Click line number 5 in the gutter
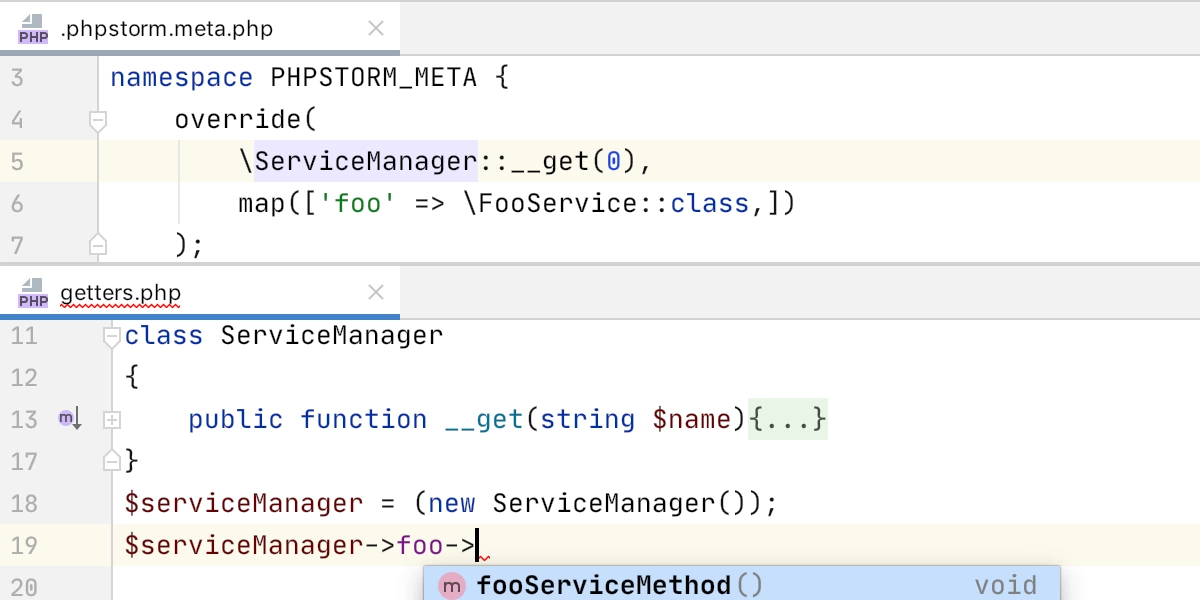 [17, 161]
